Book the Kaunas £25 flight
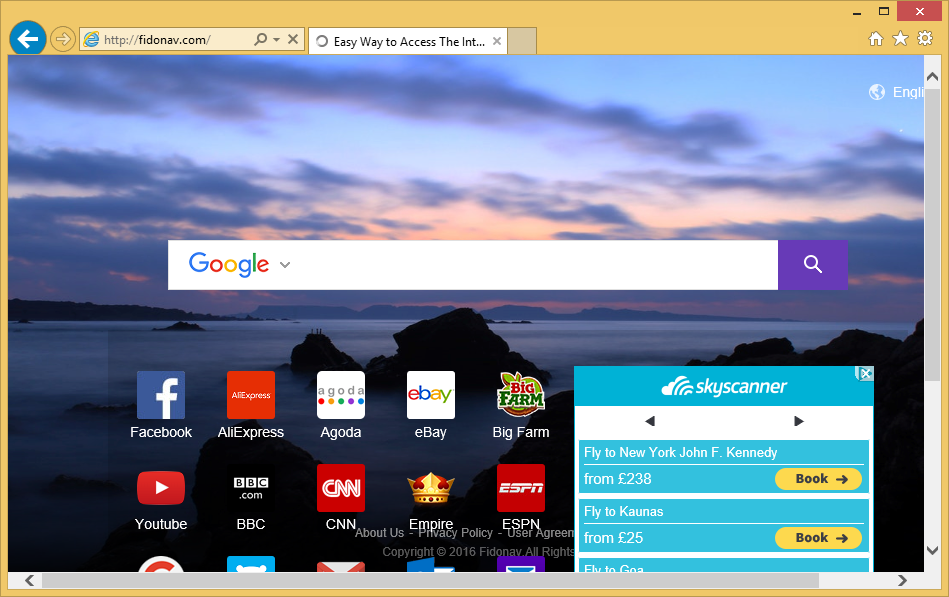 click(x=818, y=538)
